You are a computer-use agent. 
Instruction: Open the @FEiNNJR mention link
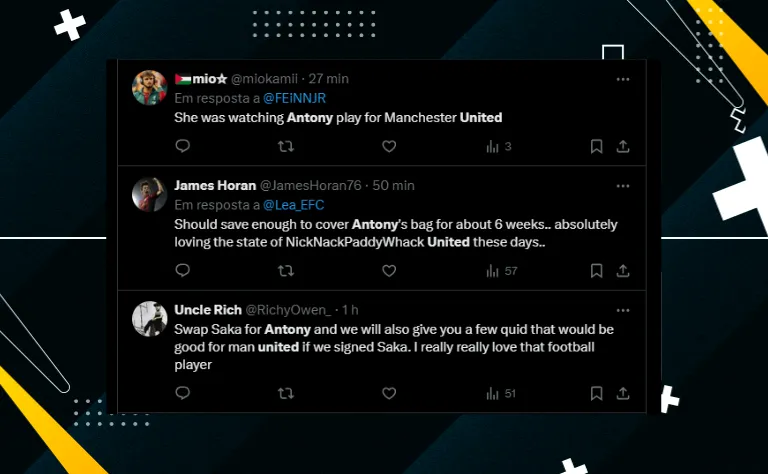(295, 98)
